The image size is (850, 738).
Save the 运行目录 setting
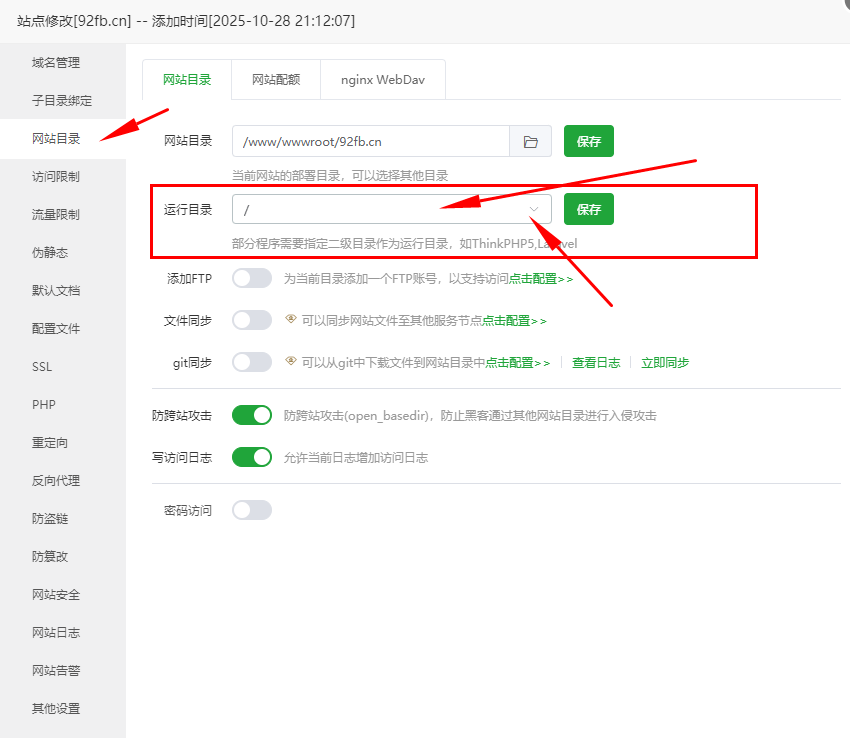point(588,209)
